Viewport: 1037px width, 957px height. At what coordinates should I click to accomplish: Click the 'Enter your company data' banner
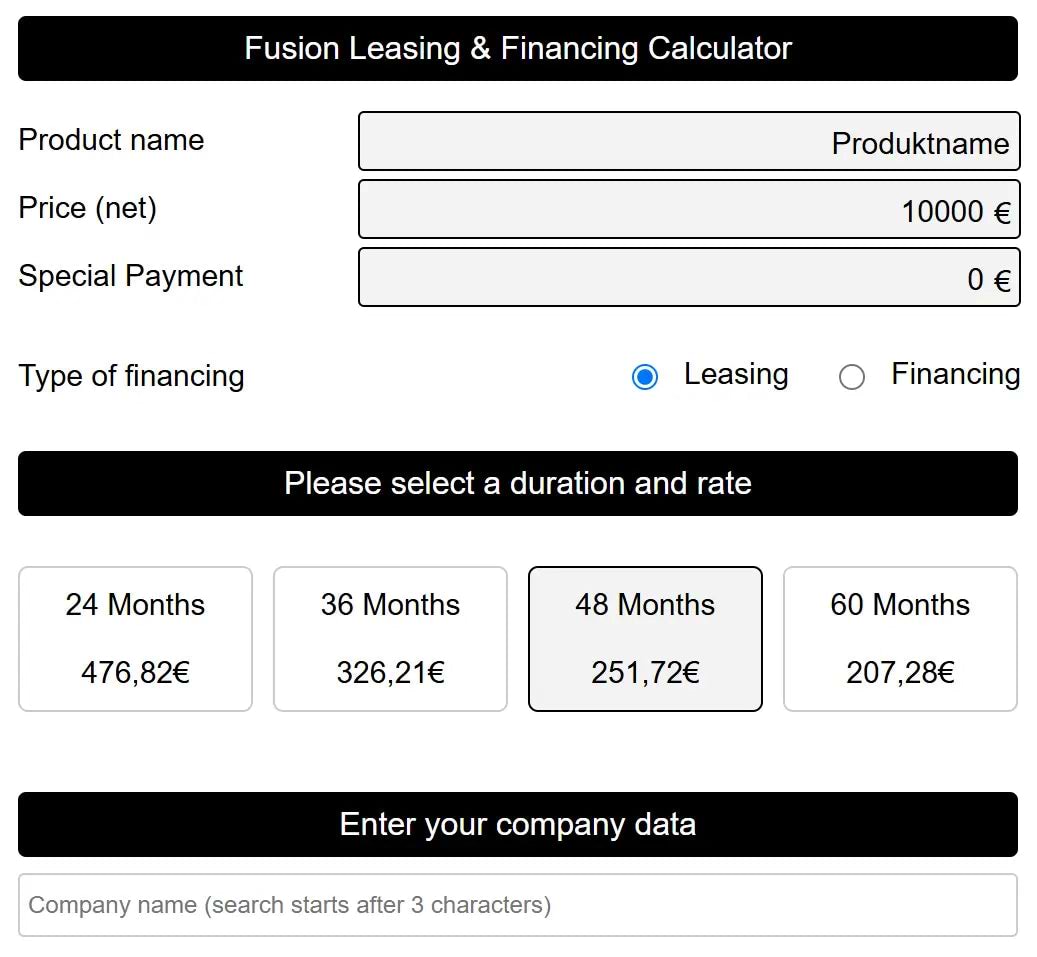click(x=518, y=825)
